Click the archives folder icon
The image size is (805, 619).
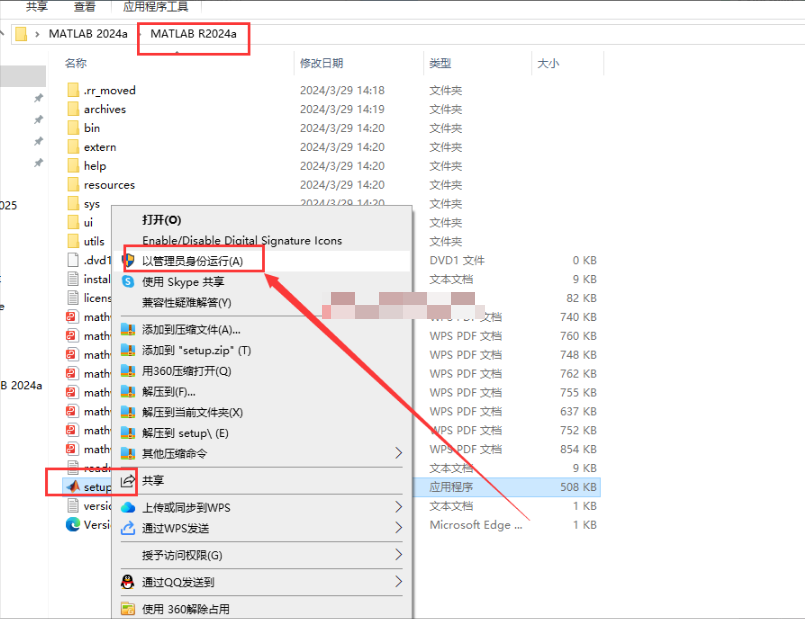pos(73,109)
